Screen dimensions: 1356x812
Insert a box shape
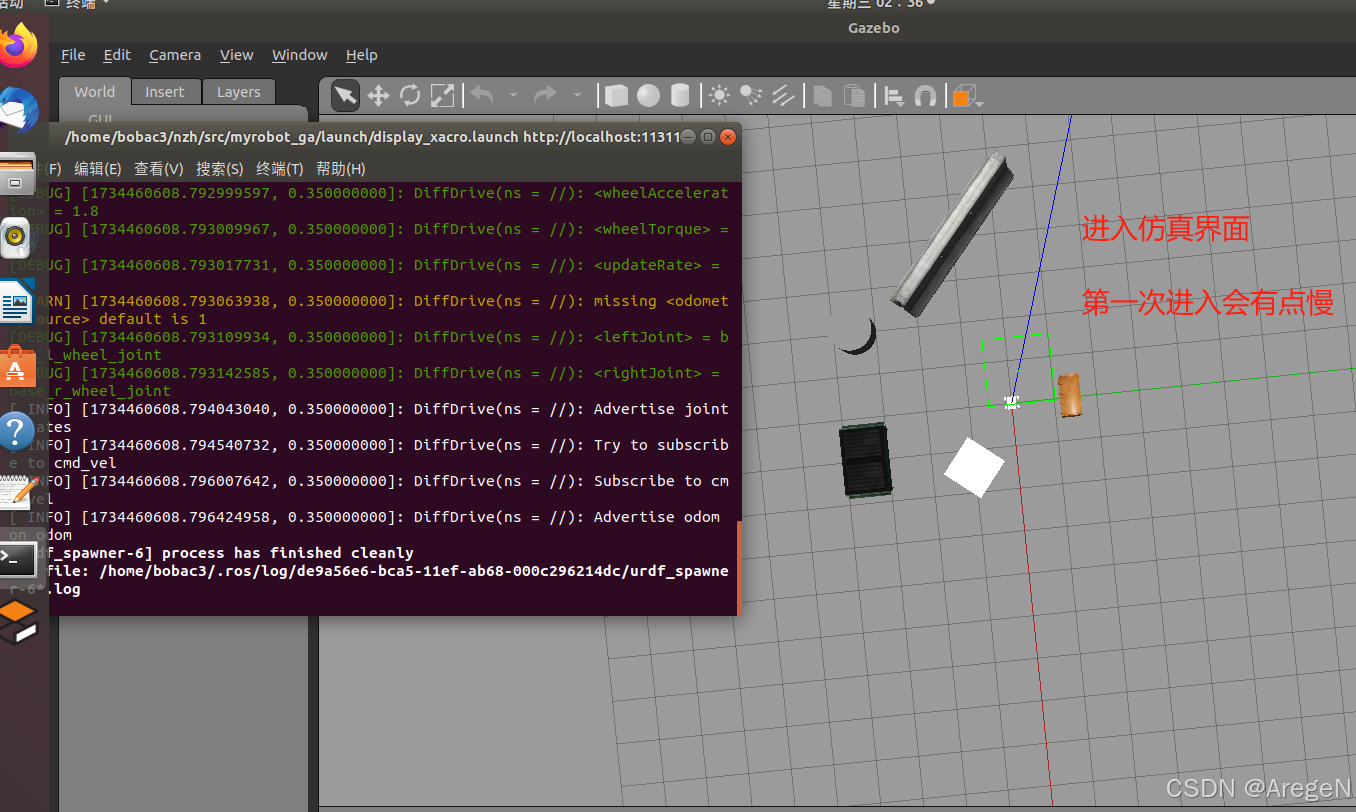(x=616, y=95)
